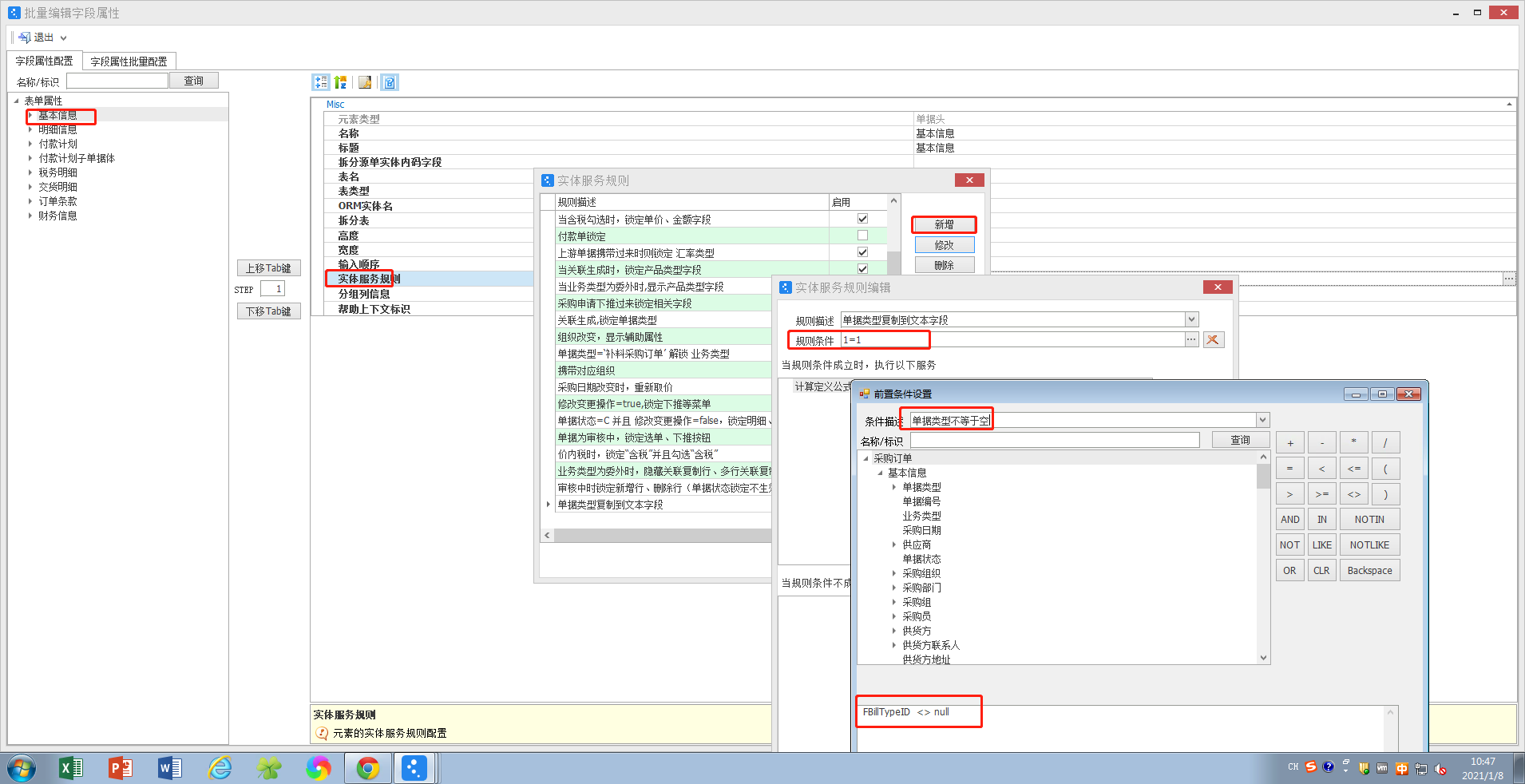The image size is (1525, 784).
Task: Click the ellipsis button on 实体服务规则 row
Action: pyautogui.click(x=1508, y=279)
